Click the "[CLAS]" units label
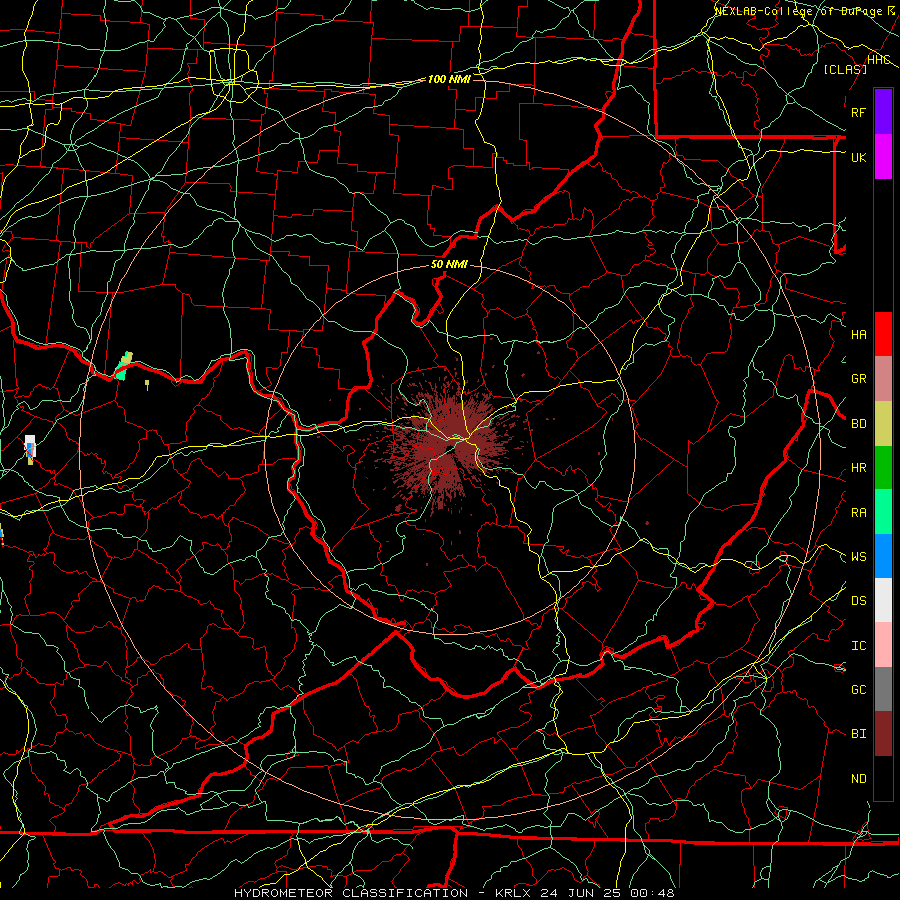This screenshot has height=900, width=900. click(845, 69)
